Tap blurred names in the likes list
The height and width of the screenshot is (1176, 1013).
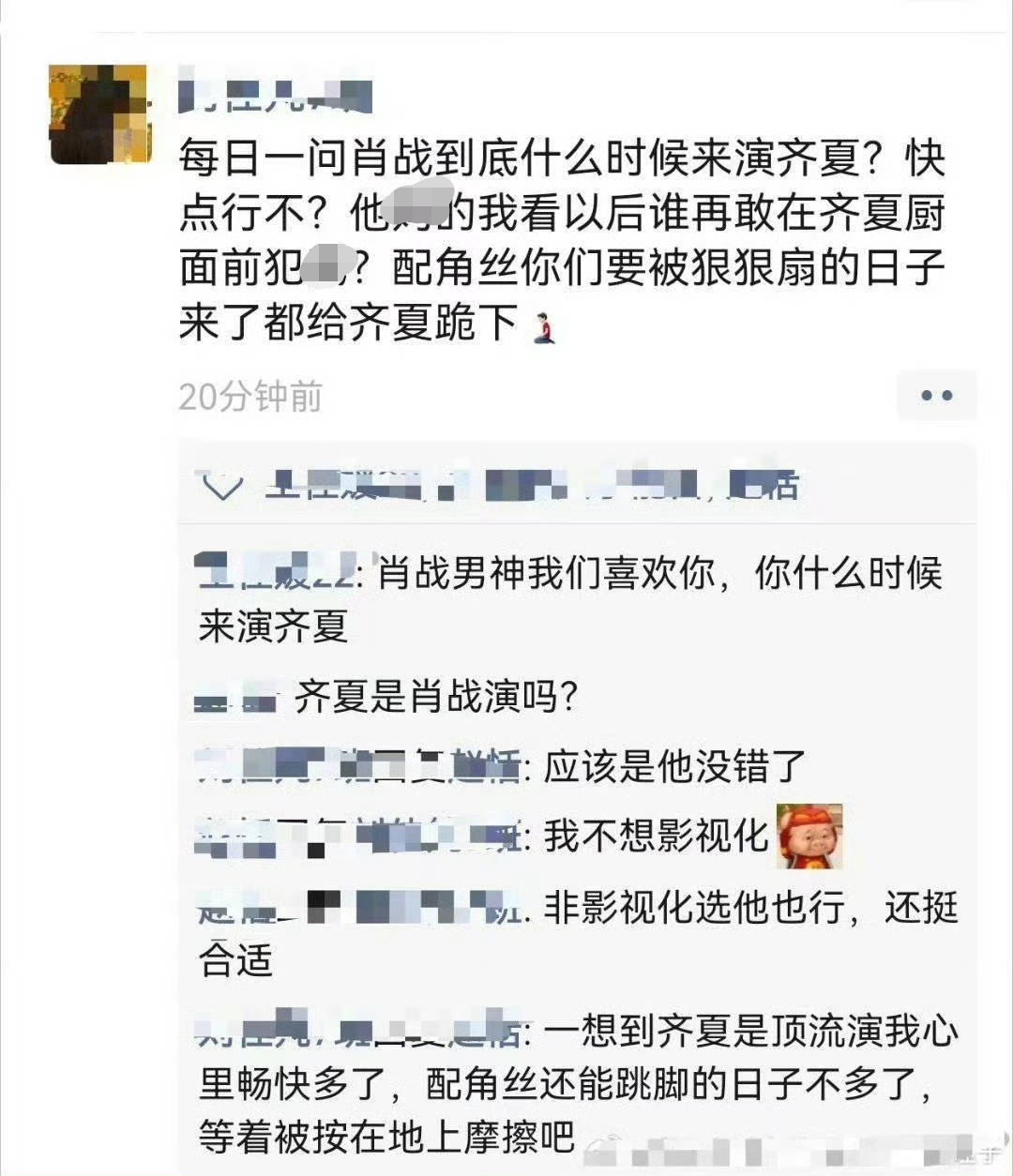(x=531, y=487)
